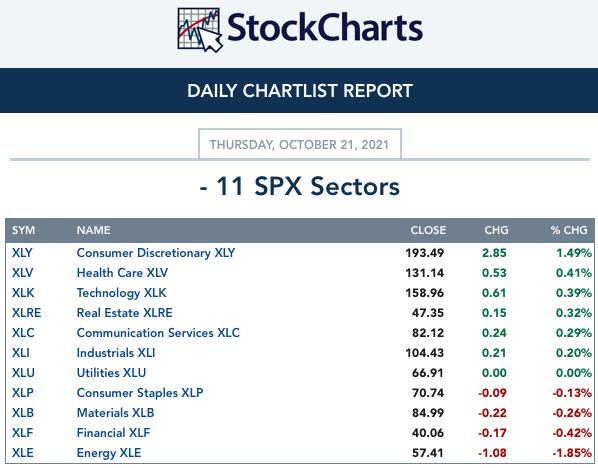Screen dimensions: 598x468
Task: Click the SYM column header
Action: point(23,230)
